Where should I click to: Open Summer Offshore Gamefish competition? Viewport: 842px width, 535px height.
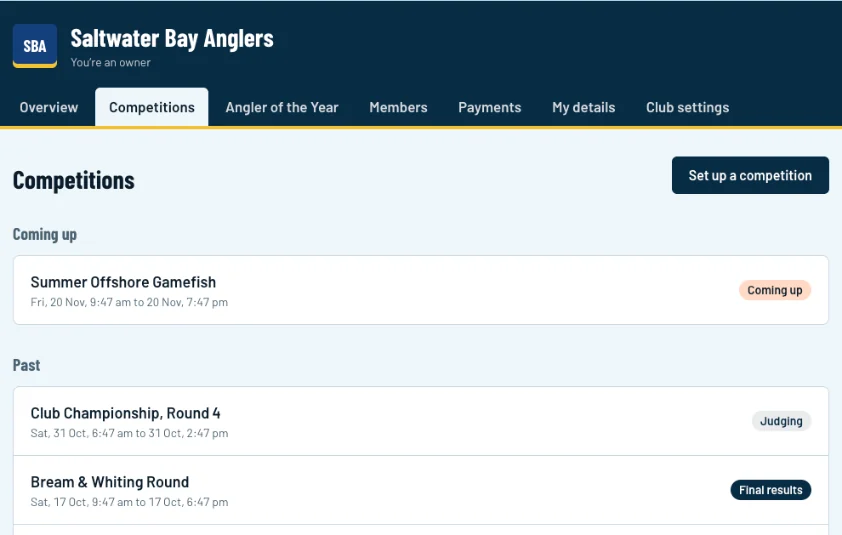[421, 290]
